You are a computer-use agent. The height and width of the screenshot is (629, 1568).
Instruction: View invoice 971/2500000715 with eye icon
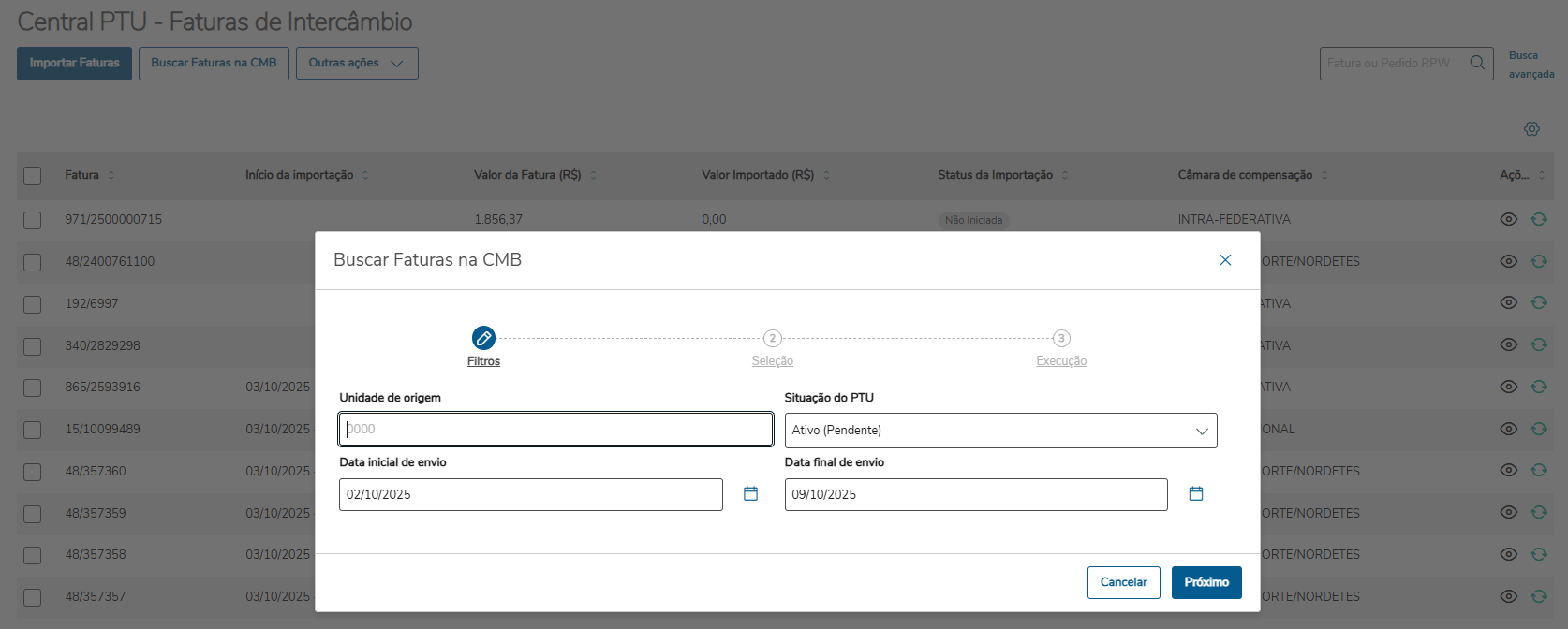tap(1508, 219)
